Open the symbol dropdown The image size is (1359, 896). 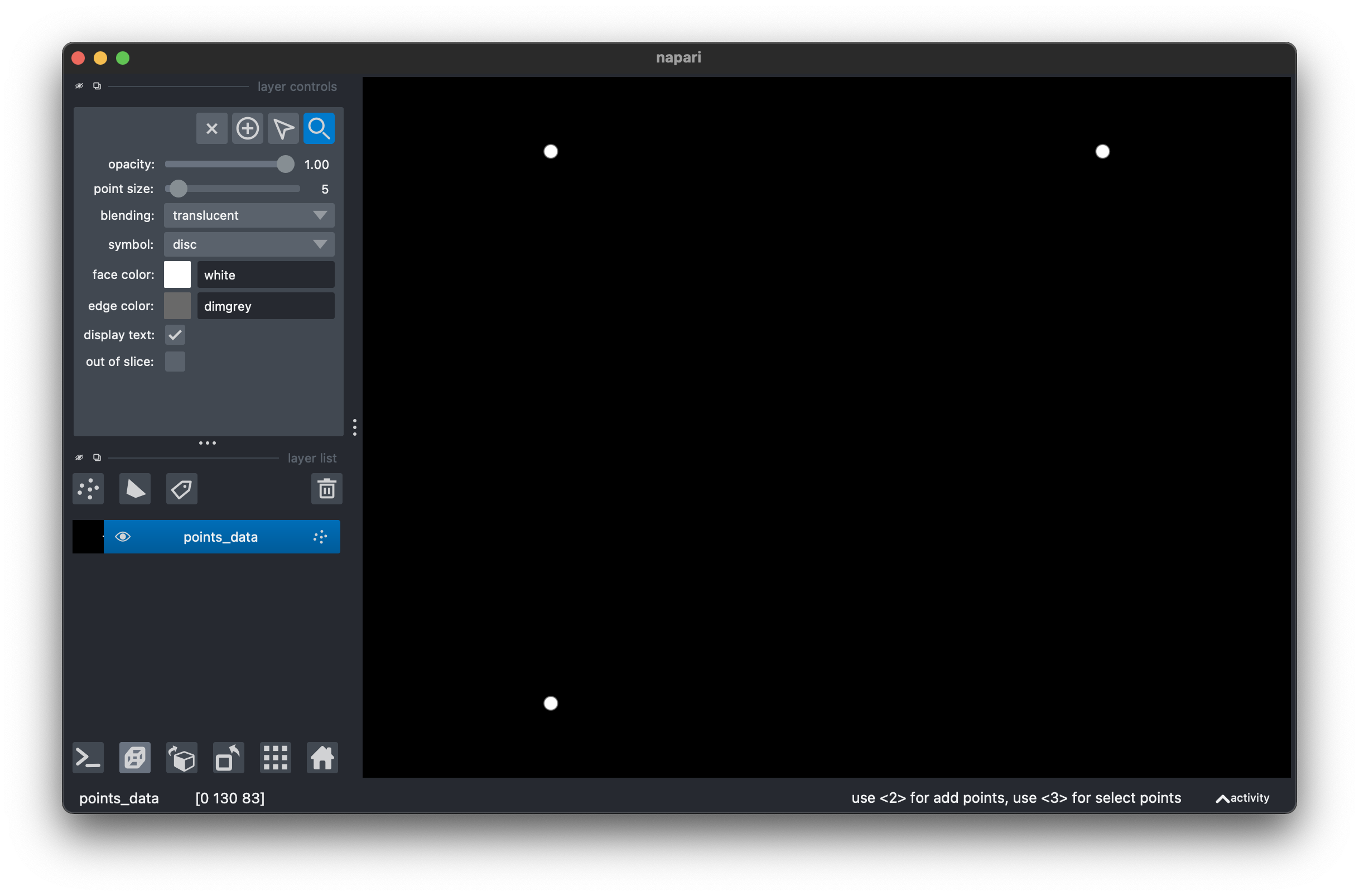click(x=248, y=244)
